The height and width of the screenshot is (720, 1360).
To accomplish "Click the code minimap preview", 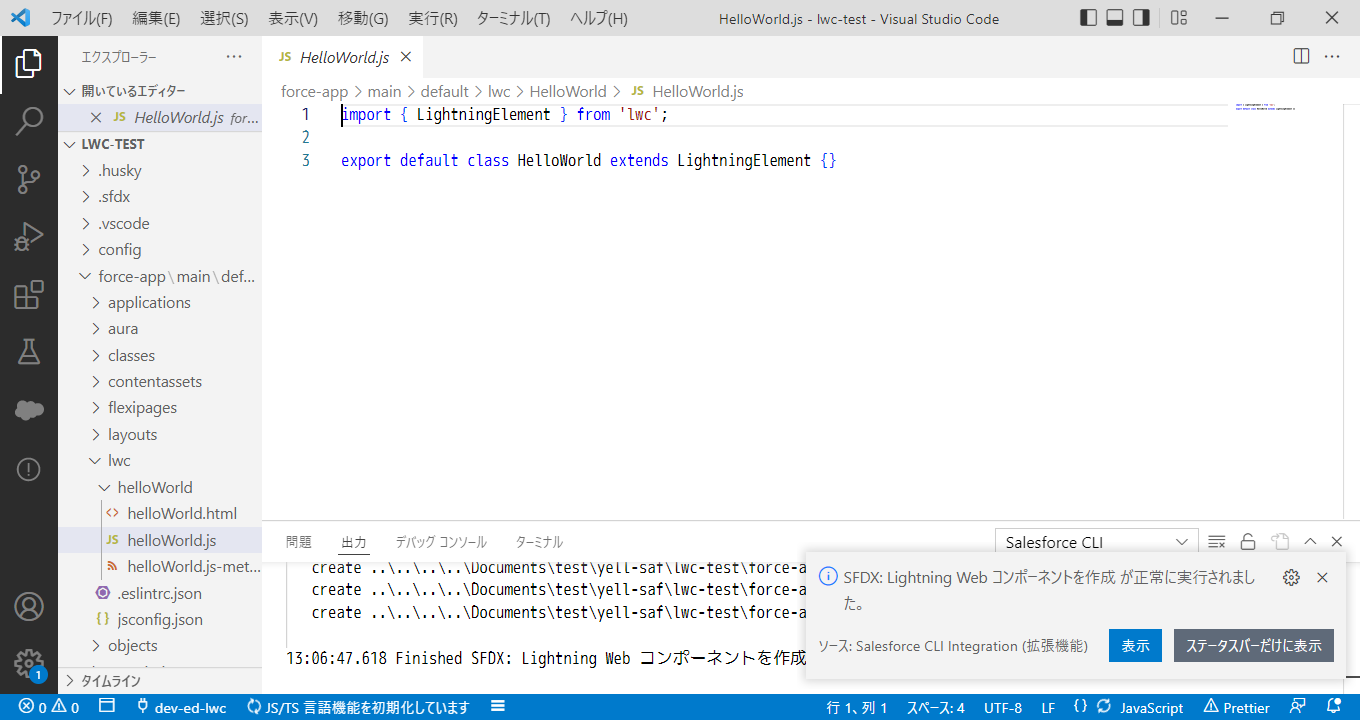I will (1265, 106).
